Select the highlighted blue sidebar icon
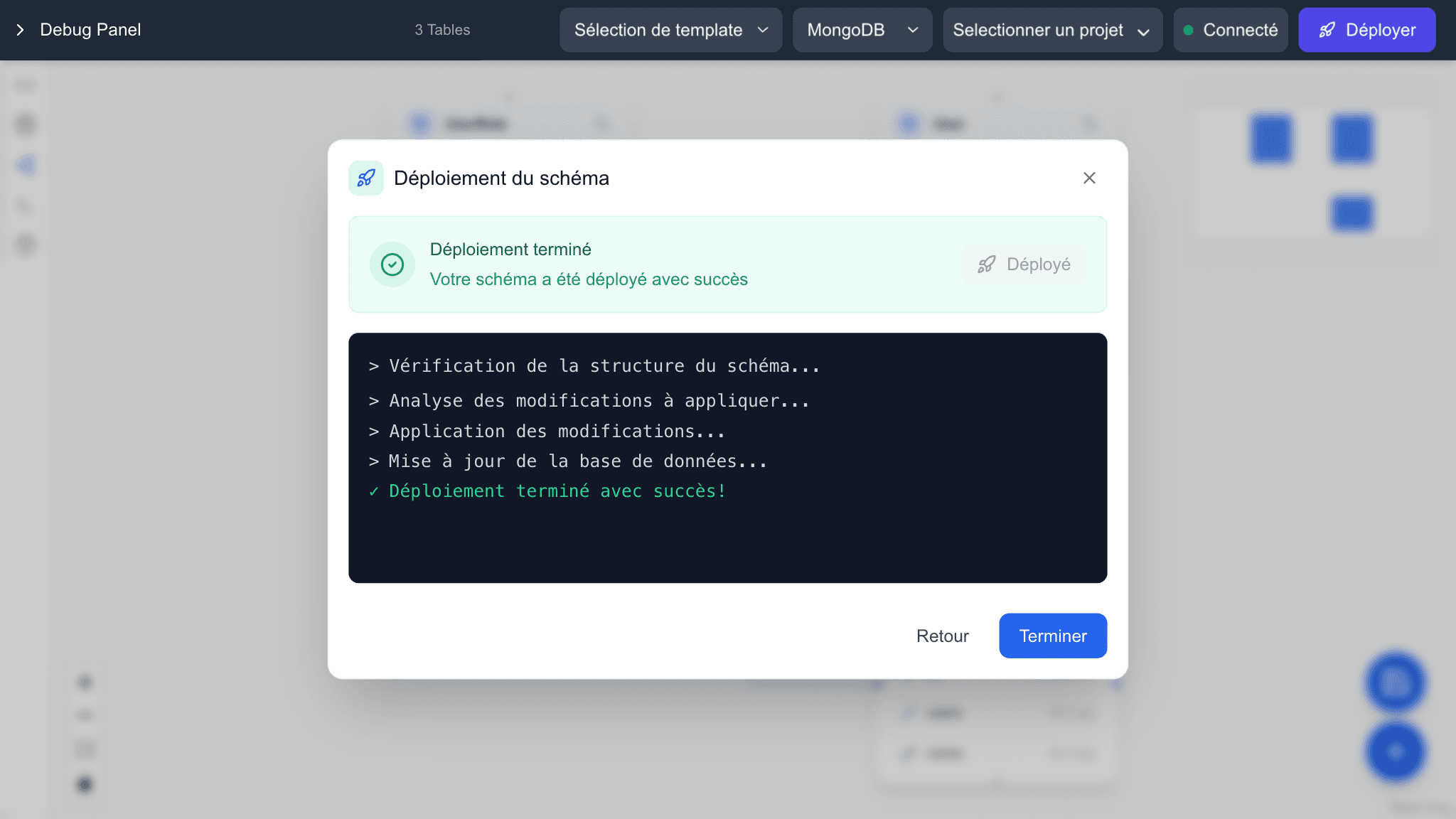This screenshot has width=1456, height=819. click(x=25, y=165)
